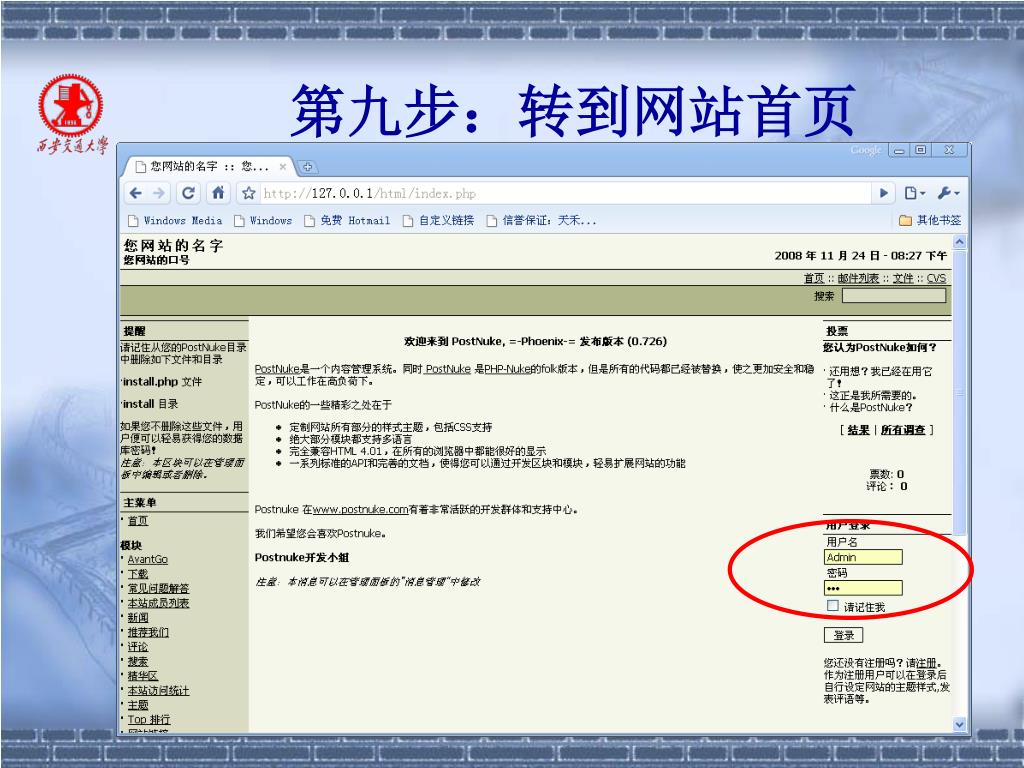Open 搜索 module link in sidebar
Image resolution: width=1024 pixels, height=768 pixels.
(x=138, y=661)
